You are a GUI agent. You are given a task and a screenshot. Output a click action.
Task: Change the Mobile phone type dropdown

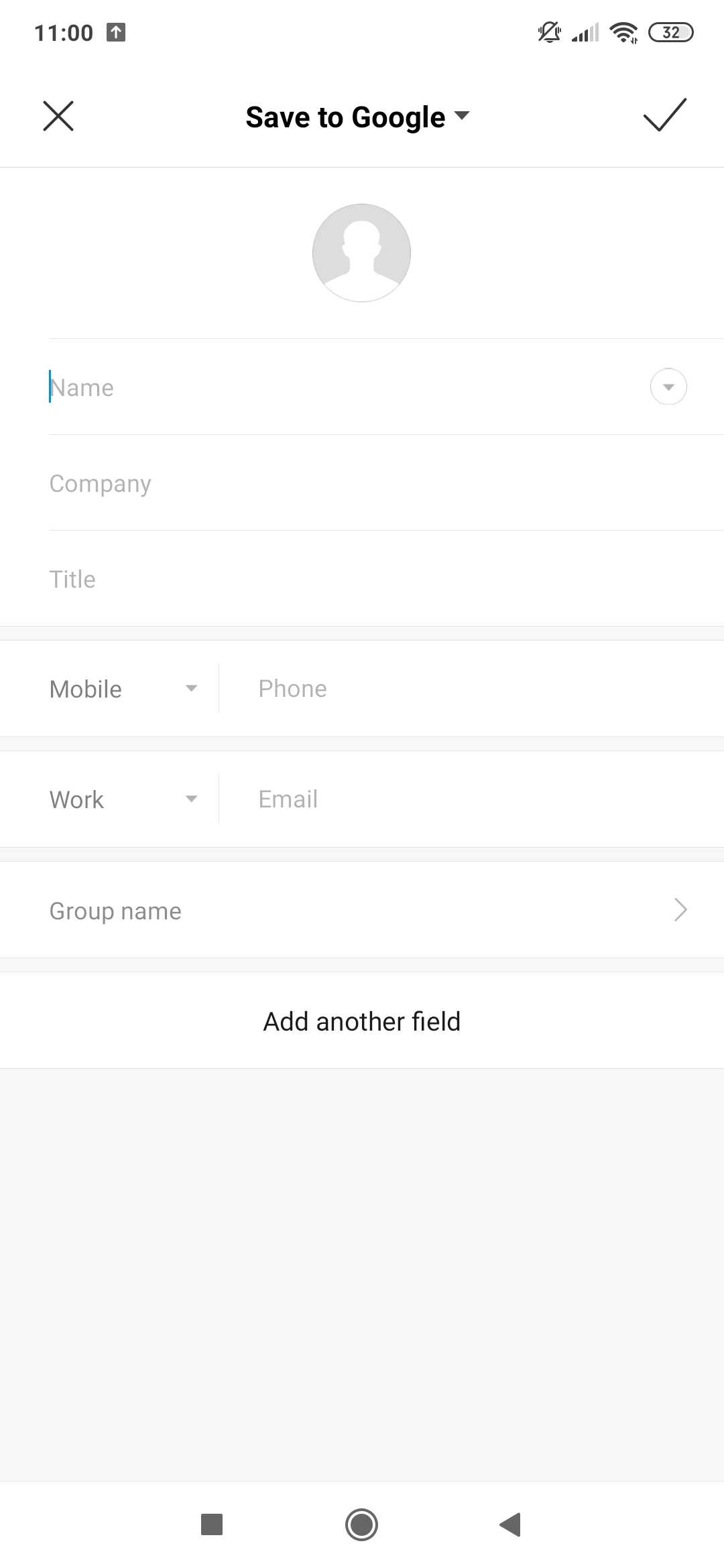coord(124,689)
